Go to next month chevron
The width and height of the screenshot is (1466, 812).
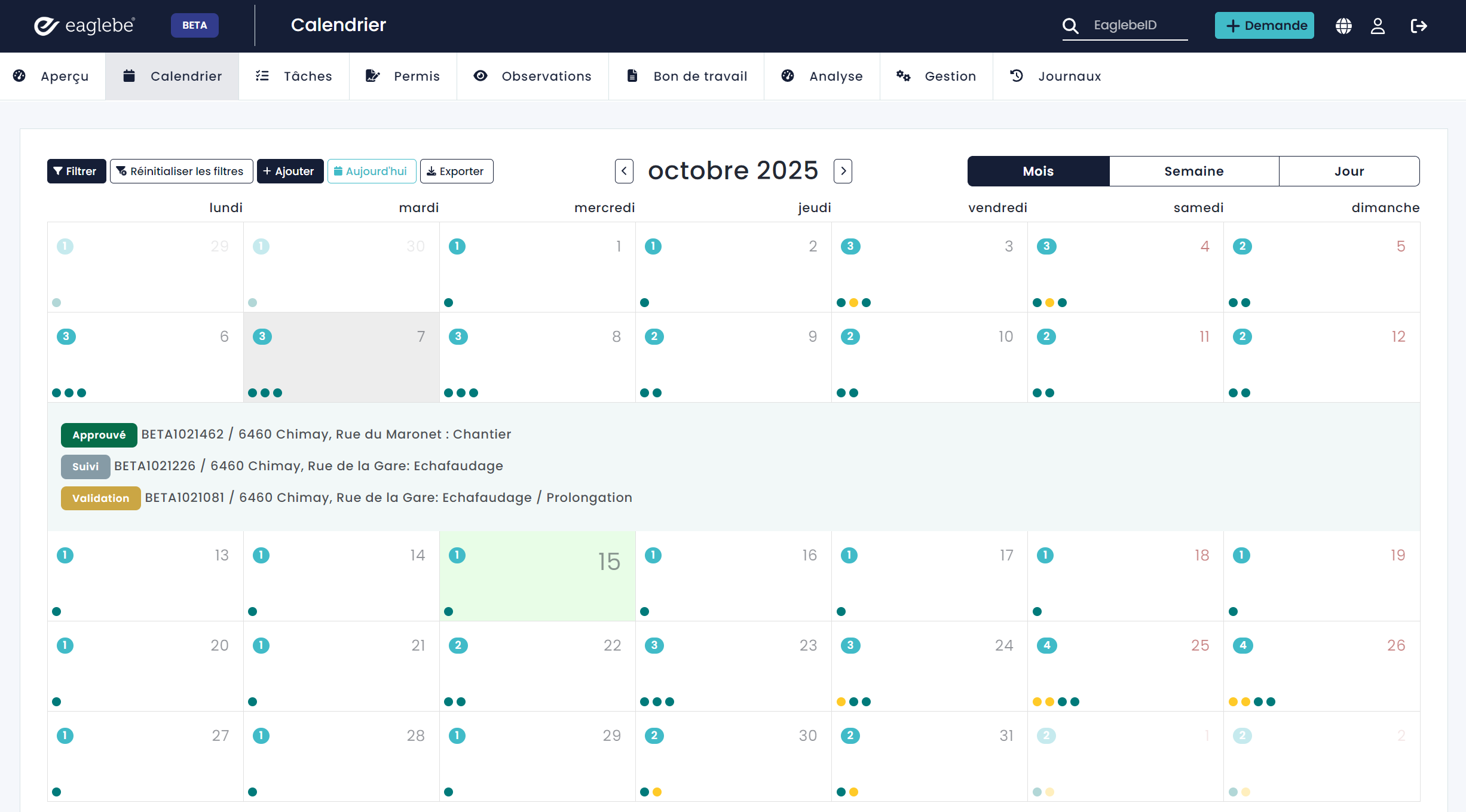point(843,171)
